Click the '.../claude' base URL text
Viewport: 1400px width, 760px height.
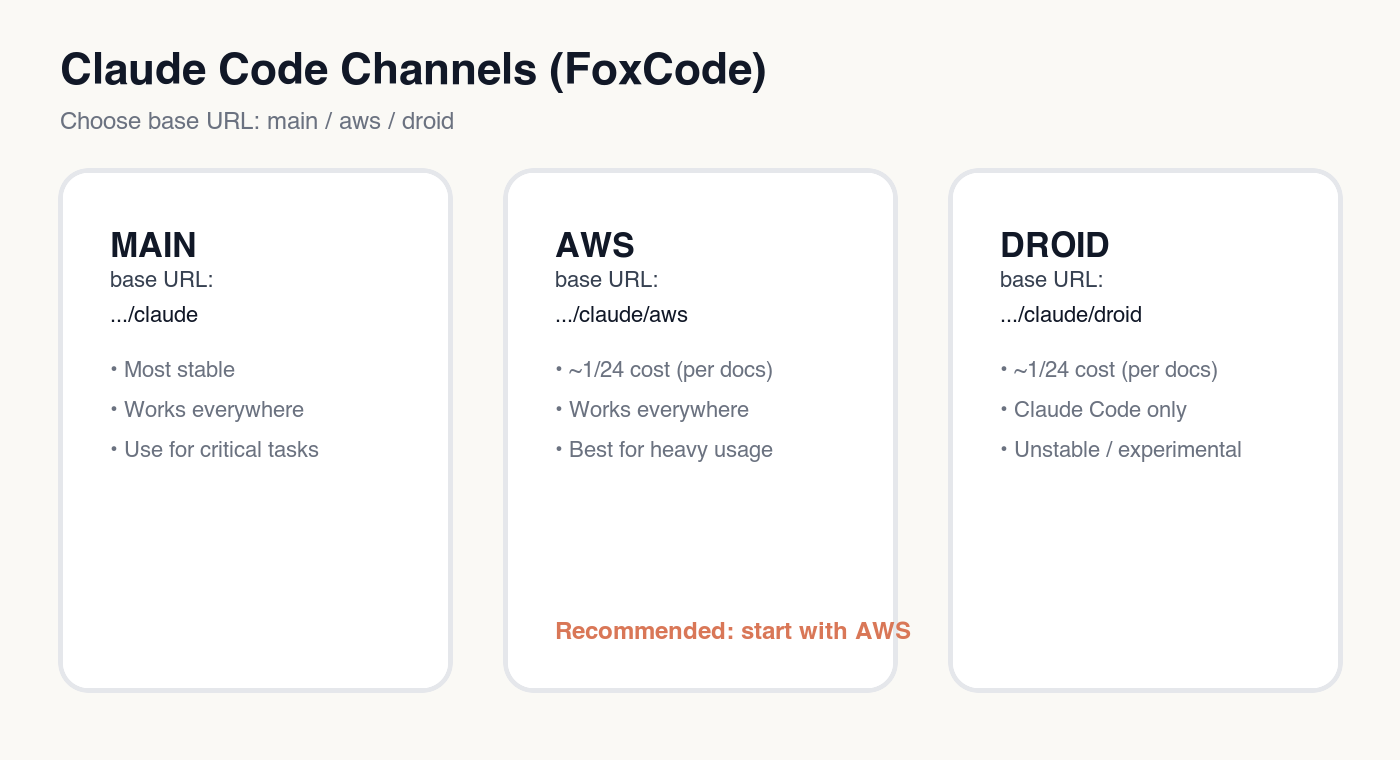click(x=154, y=315)
